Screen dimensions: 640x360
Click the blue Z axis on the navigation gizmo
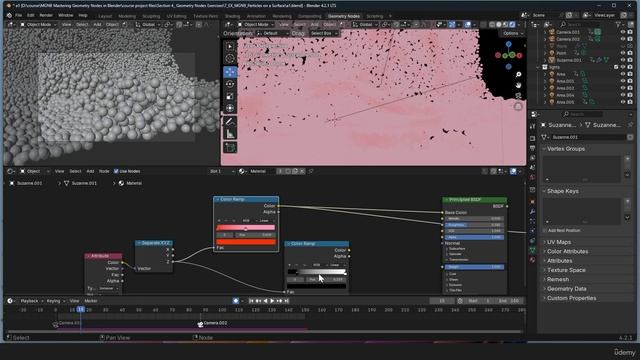[509, 44]
